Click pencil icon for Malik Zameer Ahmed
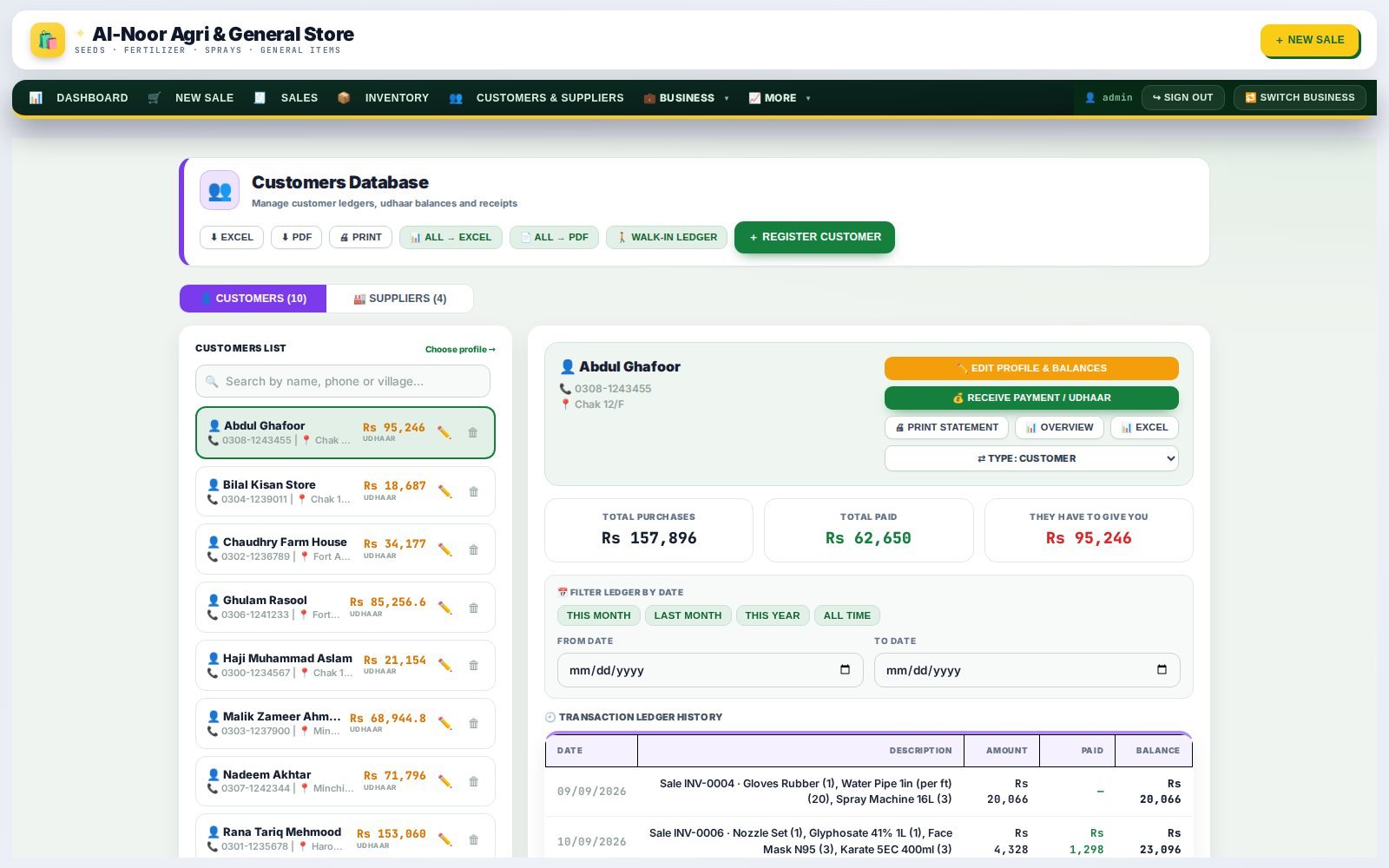 coord(444,723)
